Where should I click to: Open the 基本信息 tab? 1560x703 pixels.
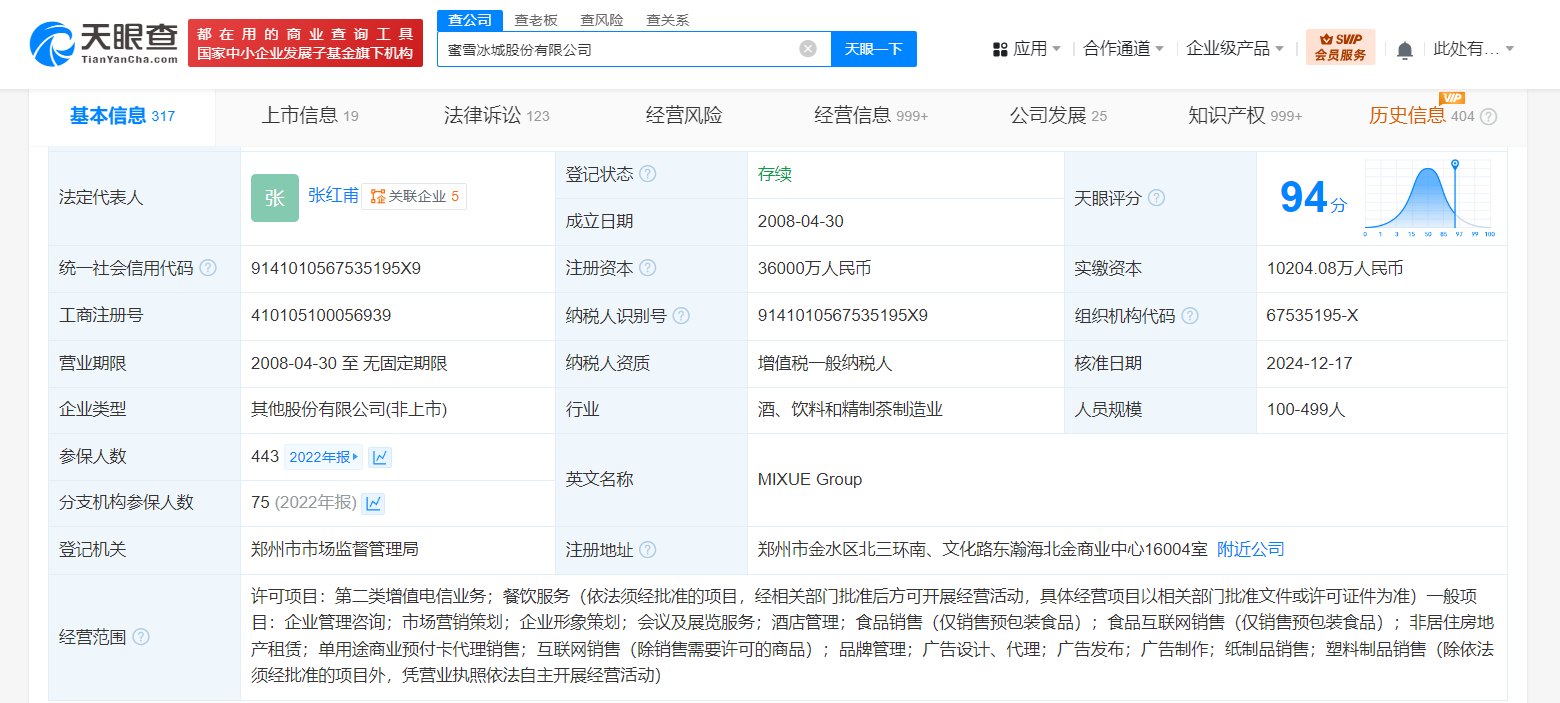(122, 116)
